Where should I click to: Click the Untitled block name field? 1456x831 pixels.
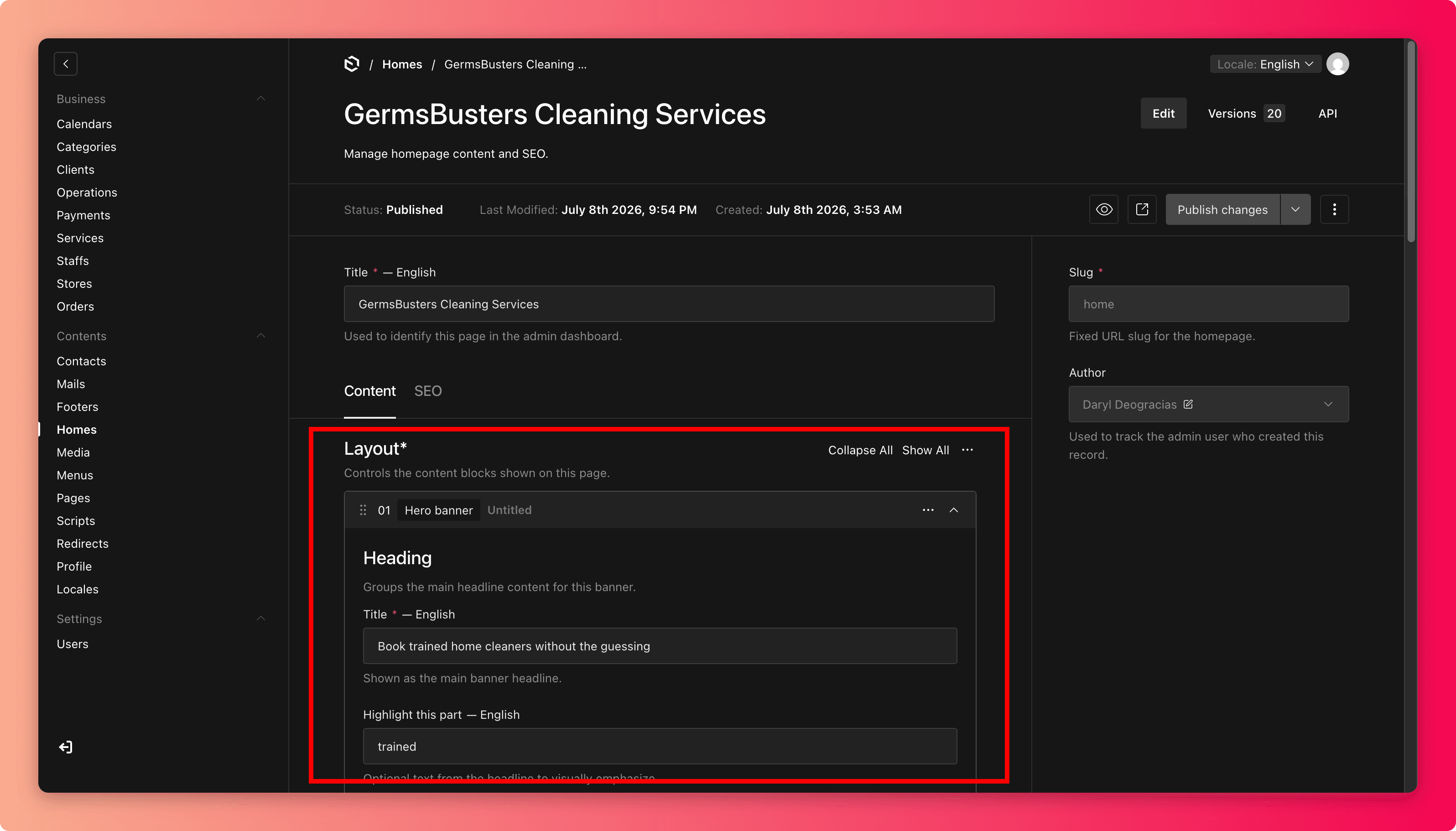(509, 509)
